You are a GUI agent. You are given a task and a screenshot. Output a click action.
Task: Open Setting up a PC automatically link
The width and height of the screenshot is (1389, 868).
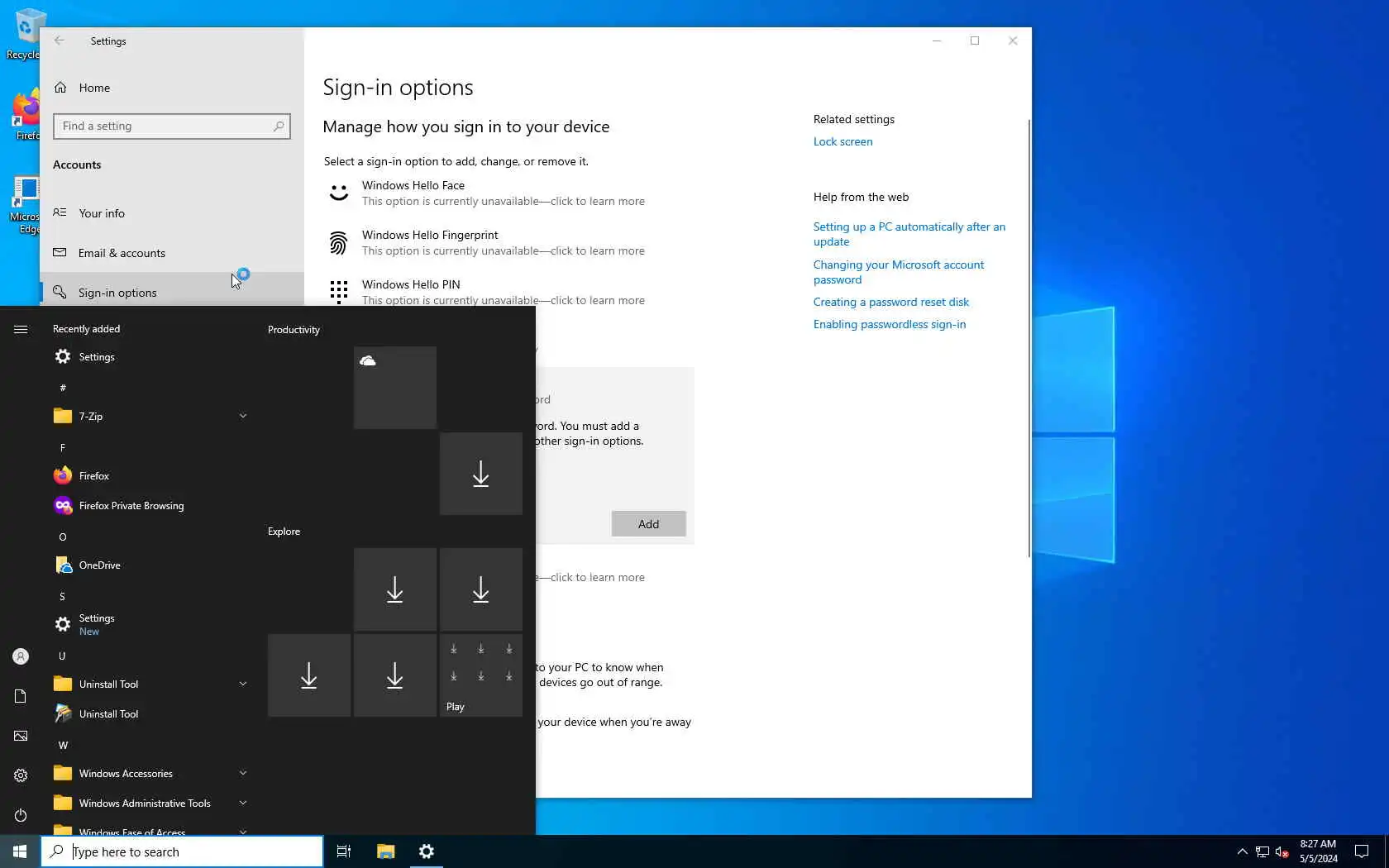[909, 234]
